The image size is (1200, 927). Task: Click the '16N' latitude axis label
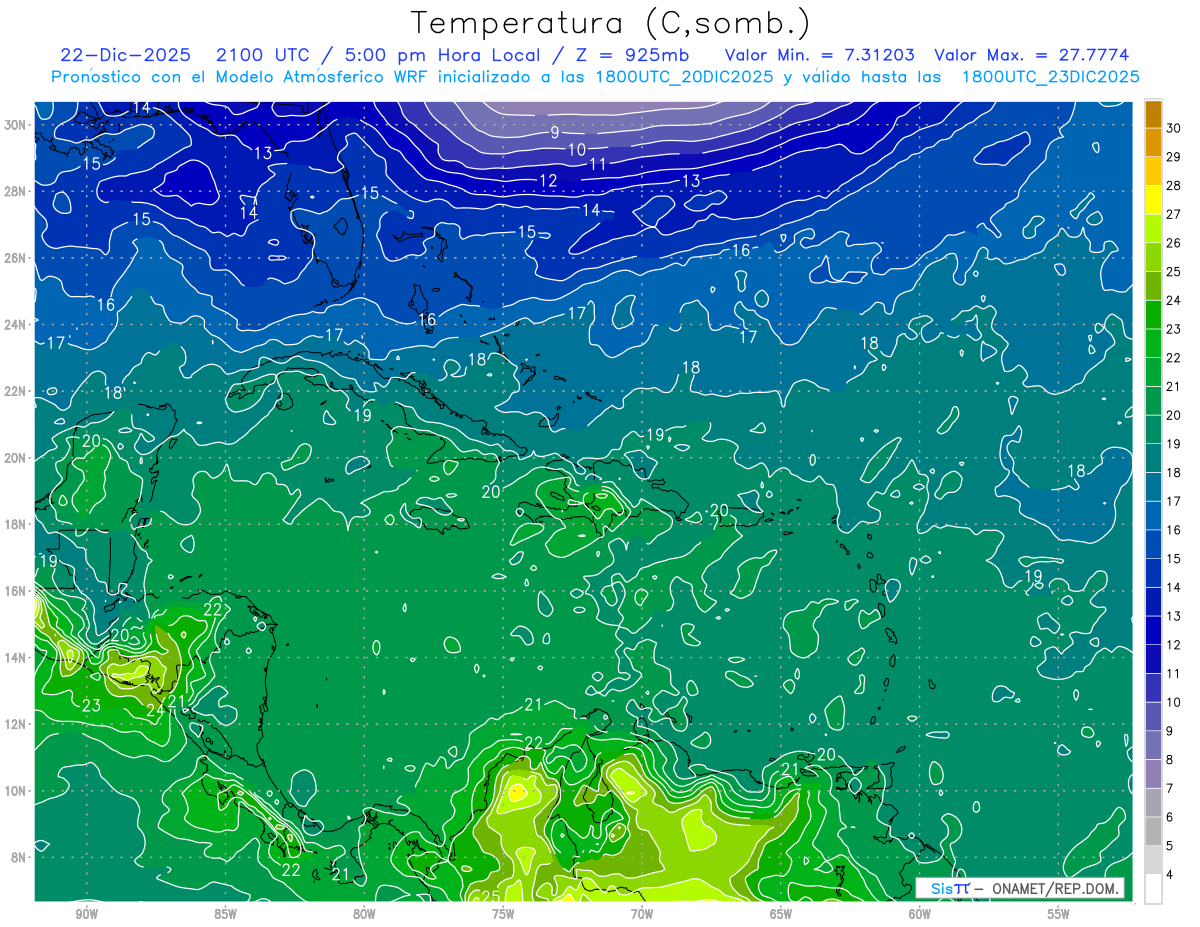click(x=16, y=590)
